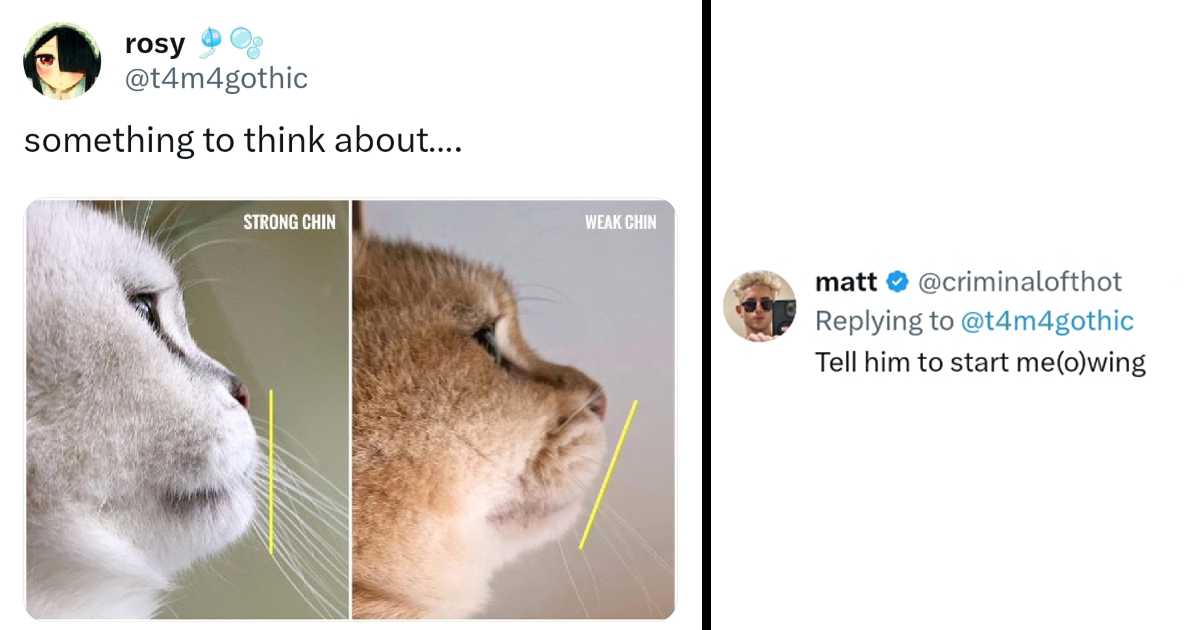The width and height of the screenshot is (1200, 630).
Task: Click the STRONG CHIN caption label
Action: click(289, 222)
